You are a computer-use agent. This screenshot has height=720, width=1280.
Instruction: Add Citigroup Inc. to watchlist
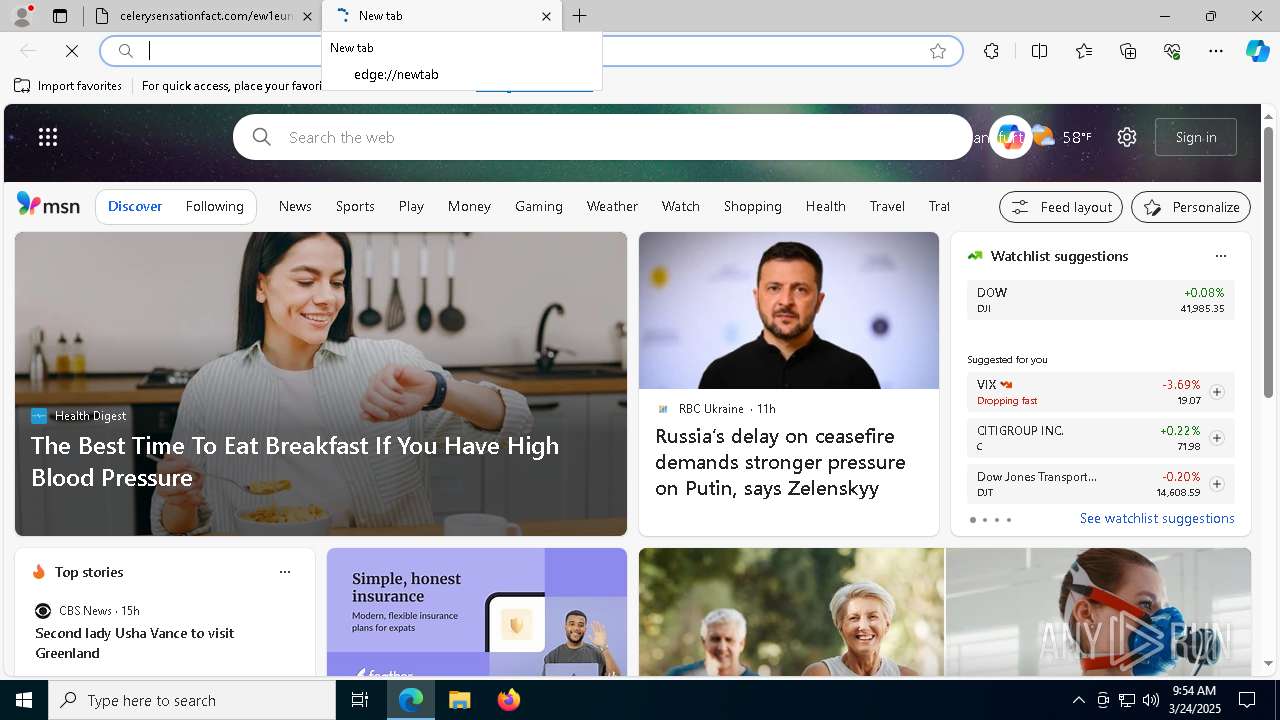pyautogui.click(x=1217, y=438)
